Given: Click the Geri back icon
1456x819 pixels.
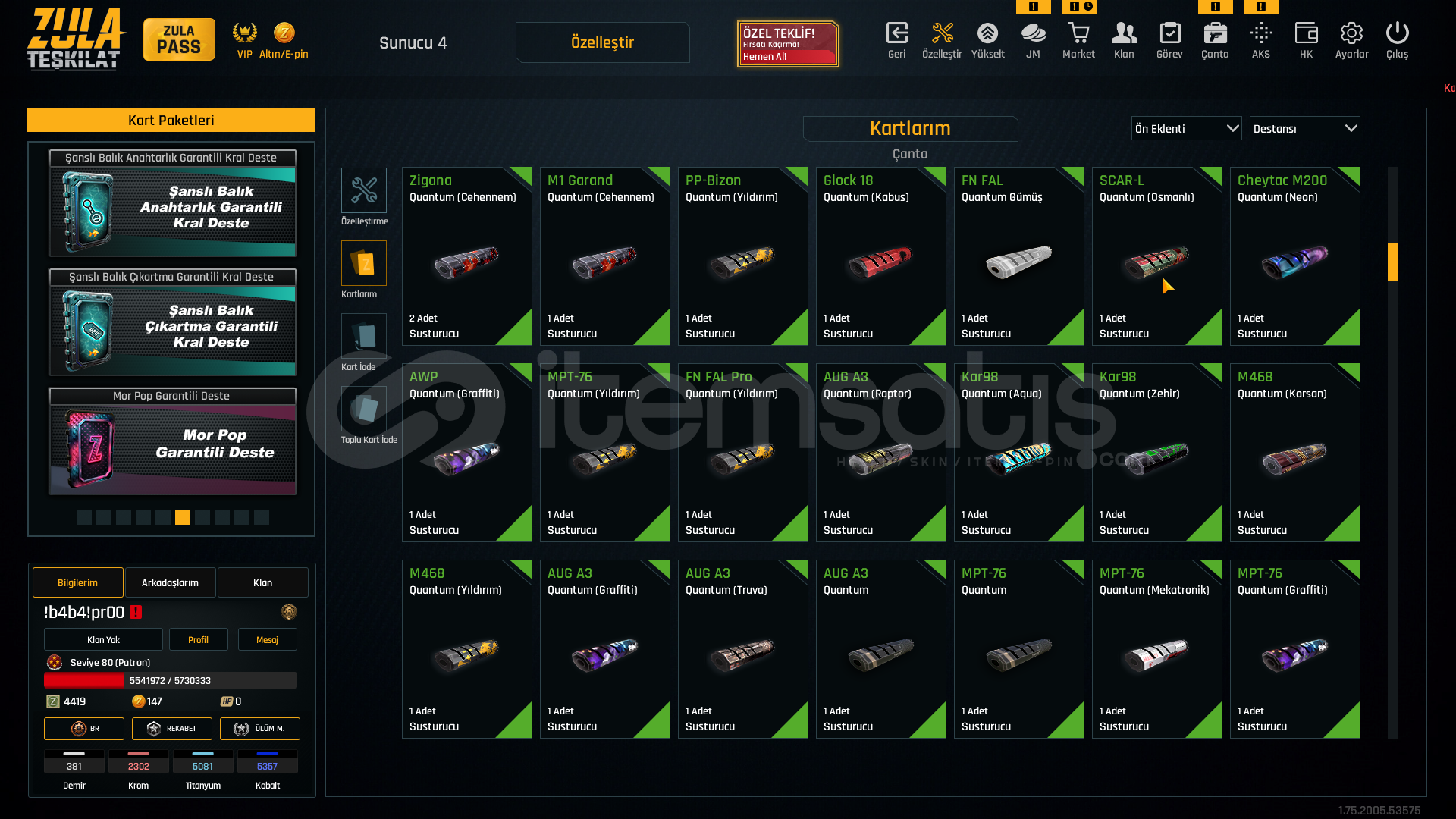Looking at the screenshot, I should (896, 33).
